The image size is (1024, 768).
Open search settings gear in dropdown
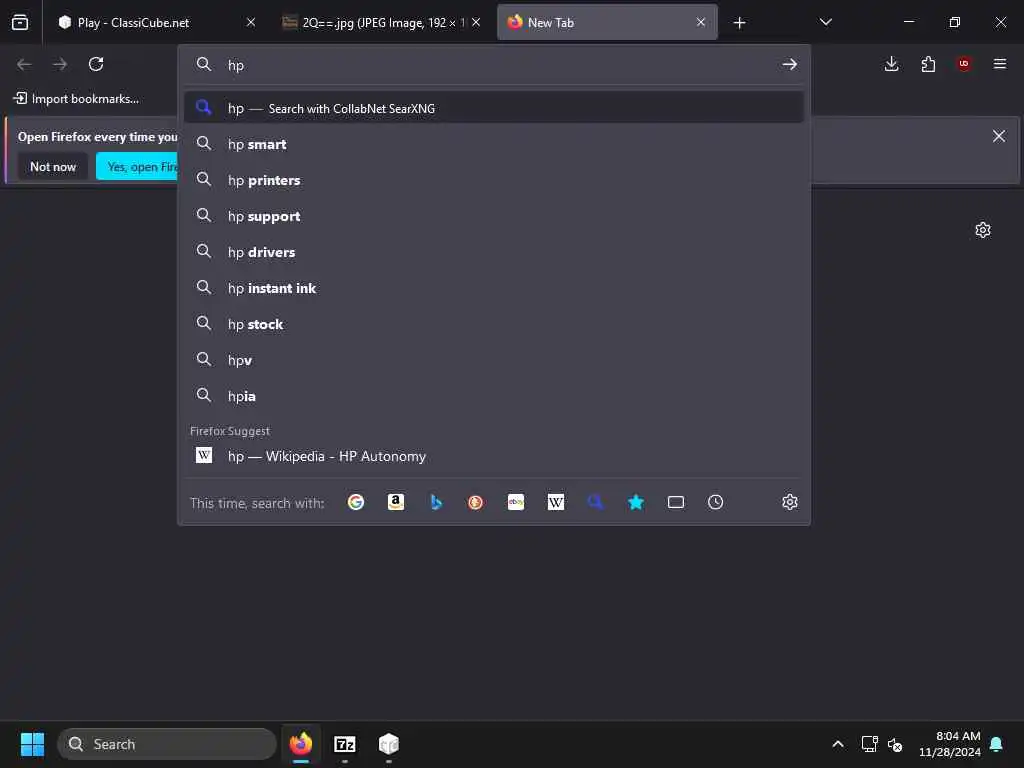pos(790,502)
